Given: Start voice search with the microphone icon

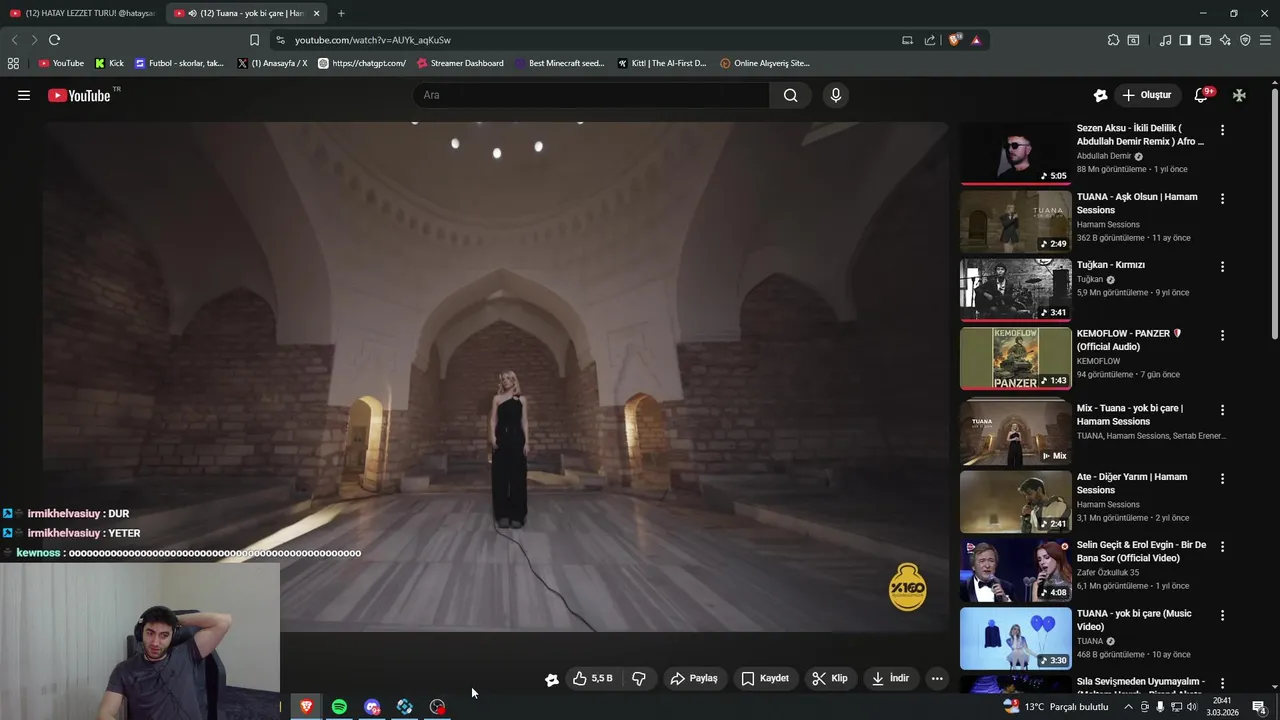Looking at the screenshot, I should (836, 95).
